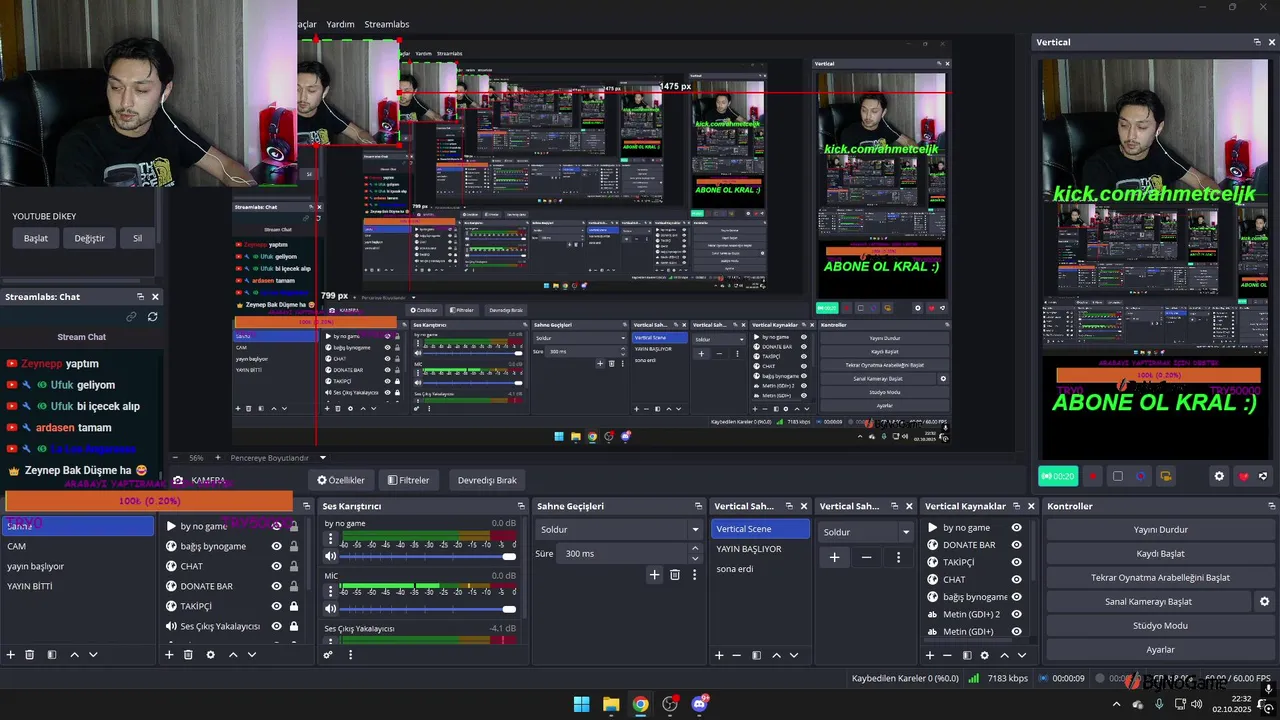Viewport: 1280px width, 720px height.
Task: Refresh Stream Chat with reload icon
Action: tap(152, 317)
